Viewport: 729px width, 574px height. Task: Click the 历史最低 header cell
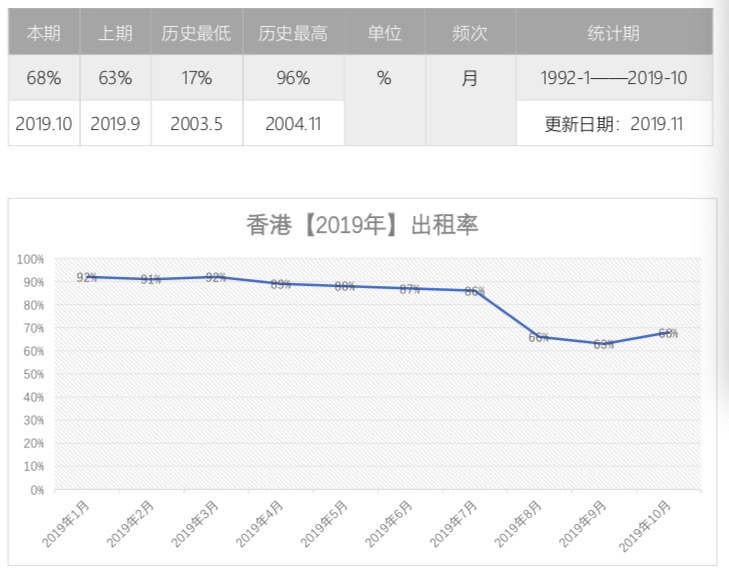(196, 33)
